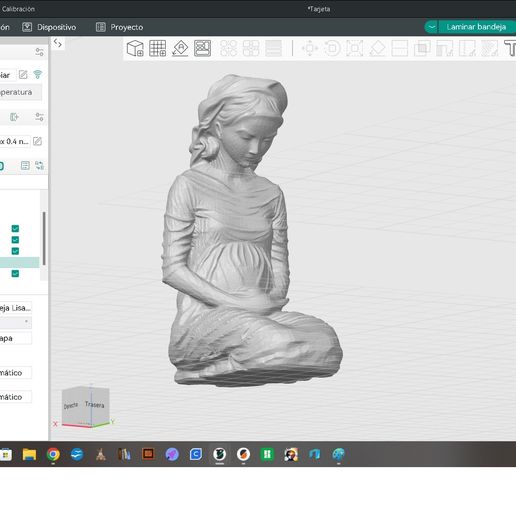The image size is (516, 516).
Task: Edit the 0.4 nozzle filament preset
Action: [x=37, y=141]
